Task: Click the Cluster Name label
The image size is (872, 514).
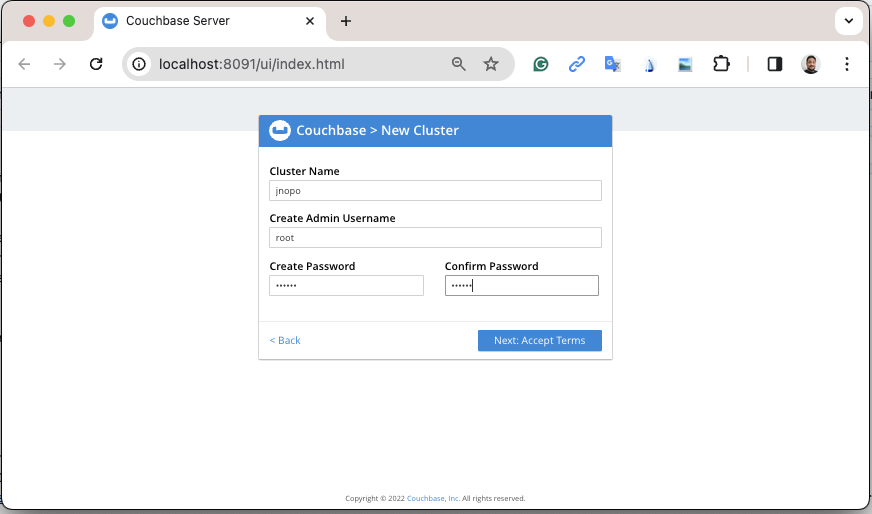Action: 304,171
